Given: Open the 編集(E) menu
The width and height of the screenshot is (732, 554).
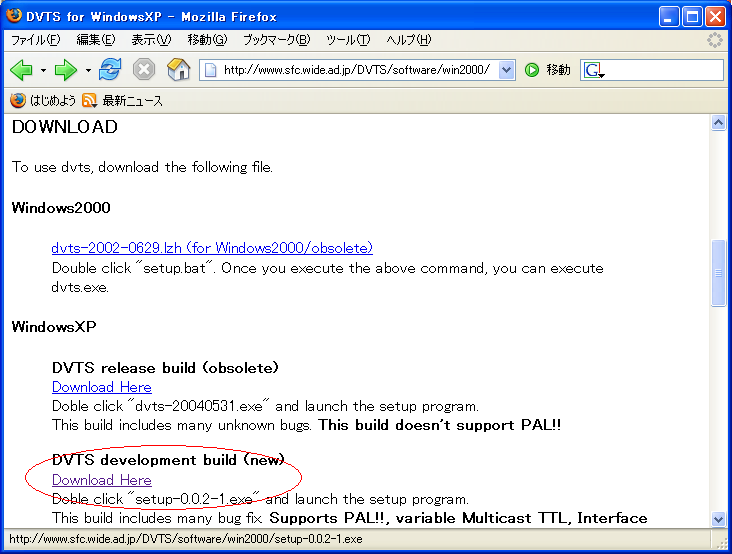Looking at the screenshot, I should (96, 40).
